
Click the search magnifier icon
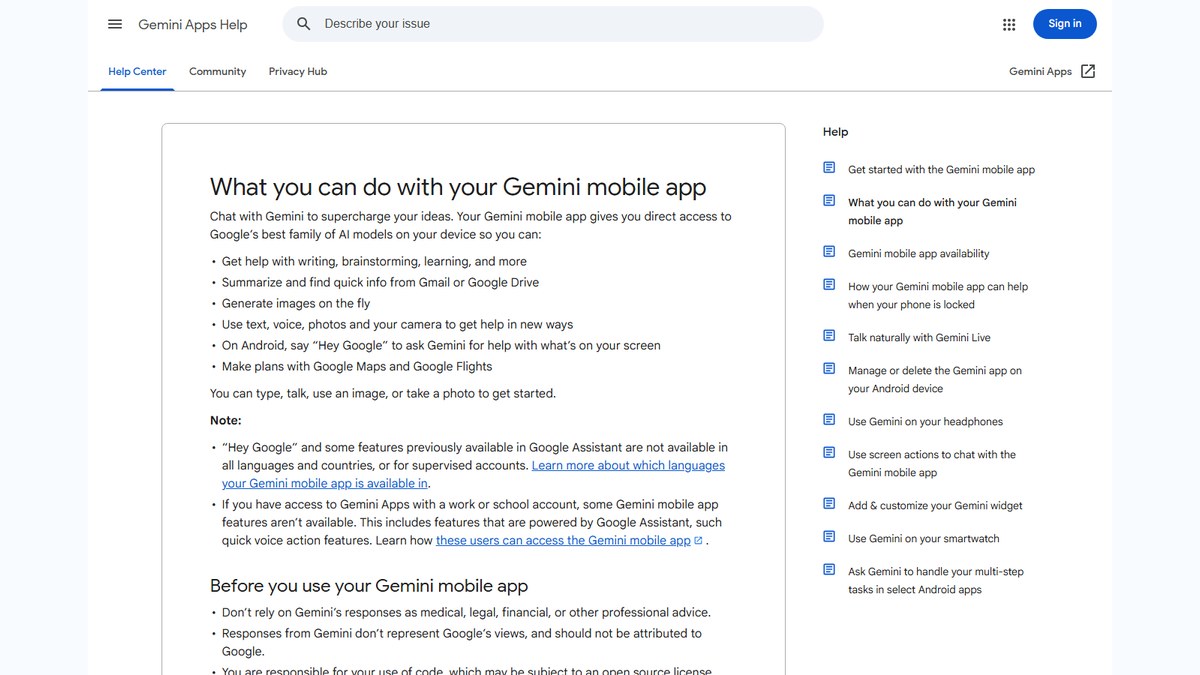pyautogui.click(x=304, y=24)
